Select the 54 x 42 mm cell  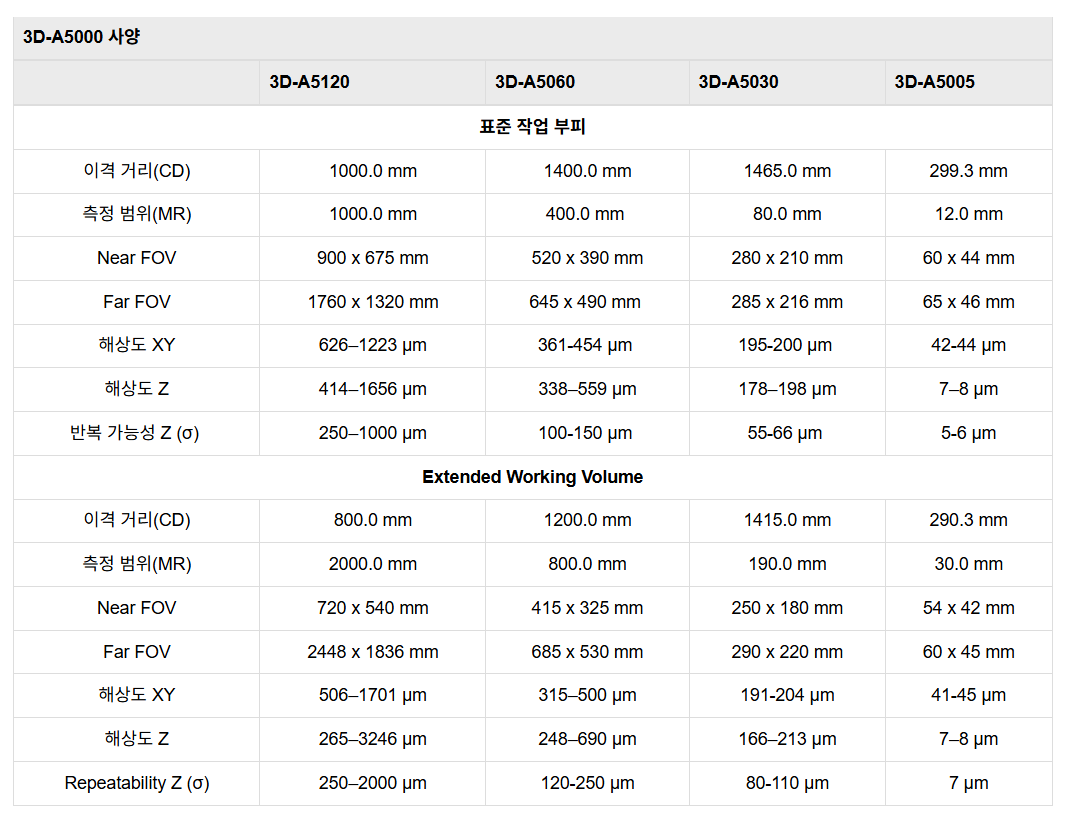coord(968,608)
